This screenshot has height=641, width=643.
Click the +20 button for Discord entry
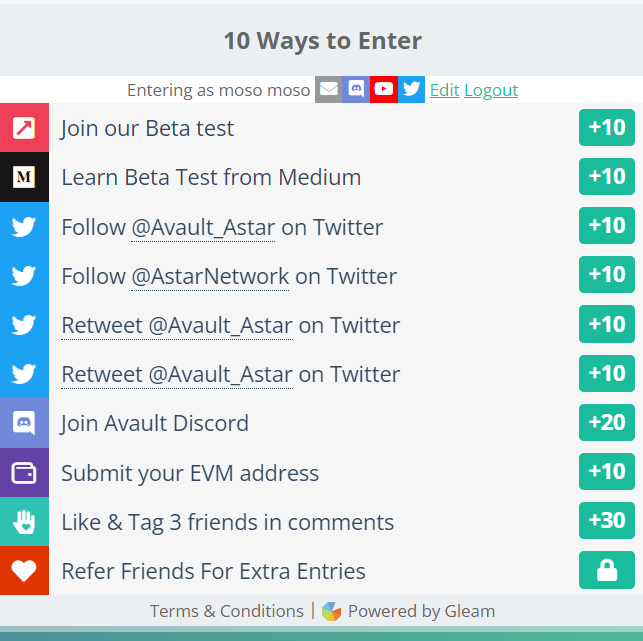click(607, 422)
